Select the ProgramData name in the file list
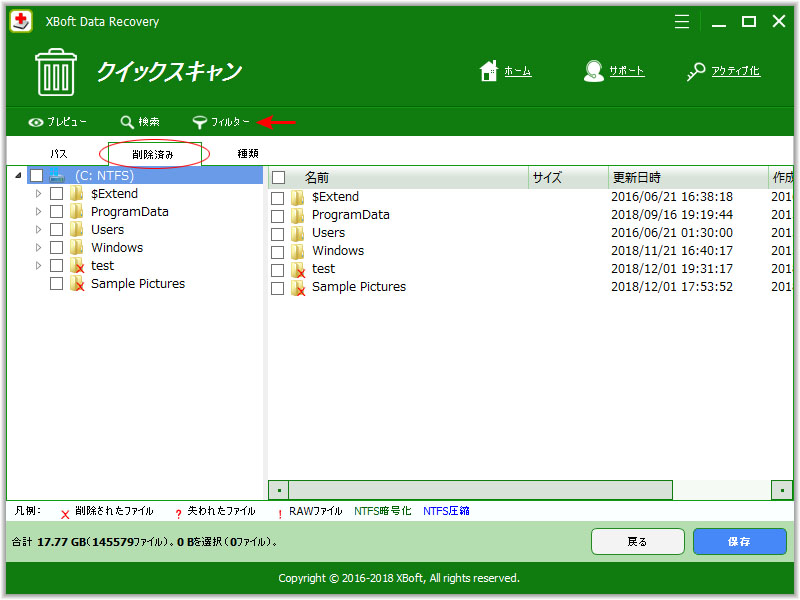Image resolution: width=800 pixels, height=600 pixels. coord(351,215)
